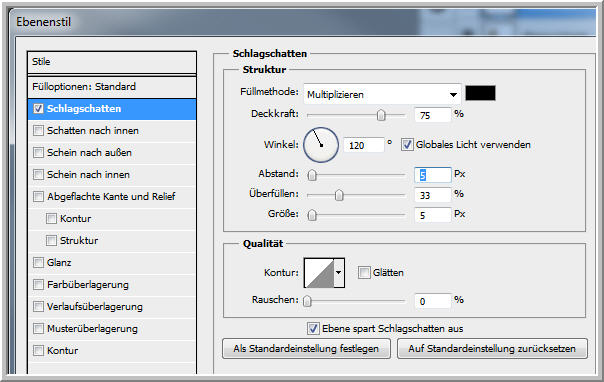
Task: Focus the Abstand value field
Action: pyautogui.click(x=433, y=175)
